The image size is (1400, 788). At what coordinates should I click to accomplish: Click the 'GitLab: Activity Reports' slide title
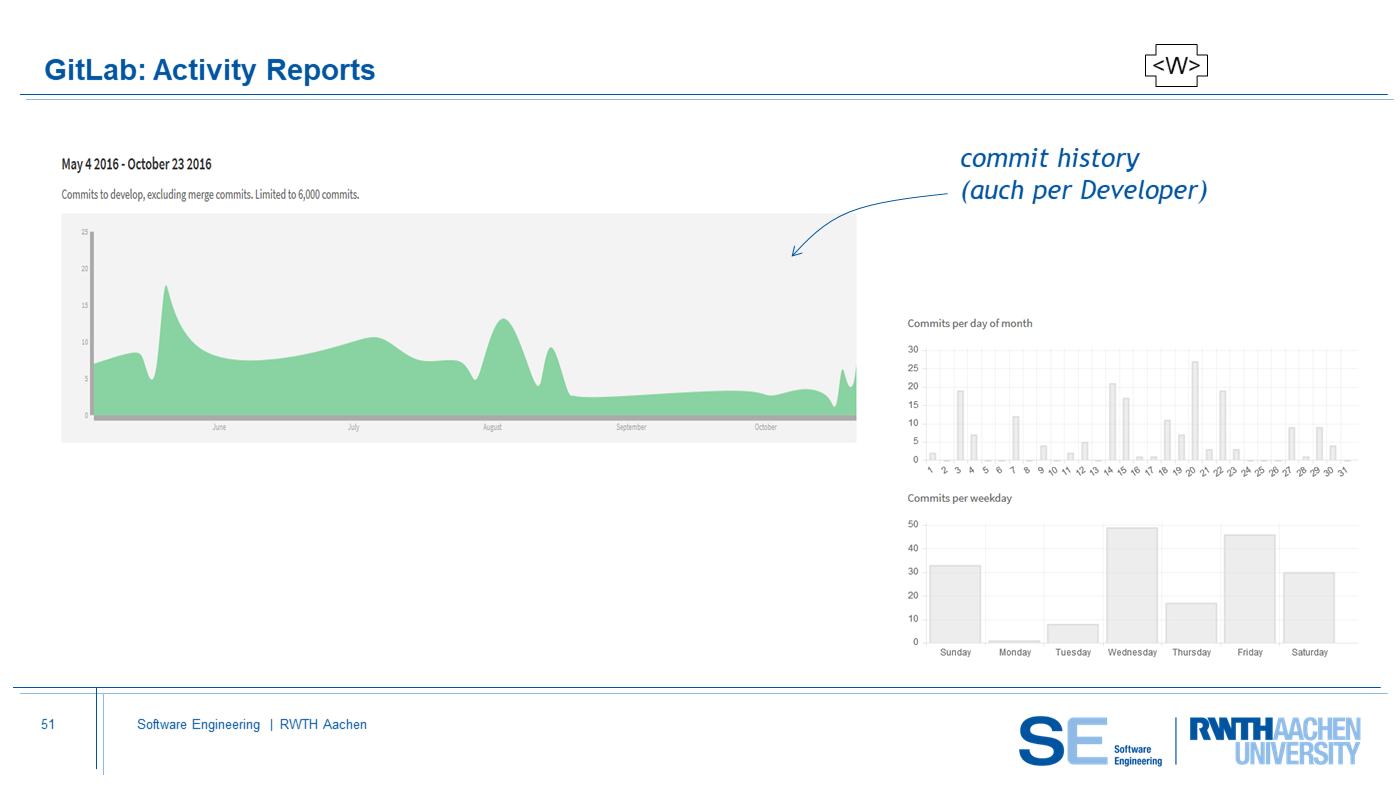(210, 70)
